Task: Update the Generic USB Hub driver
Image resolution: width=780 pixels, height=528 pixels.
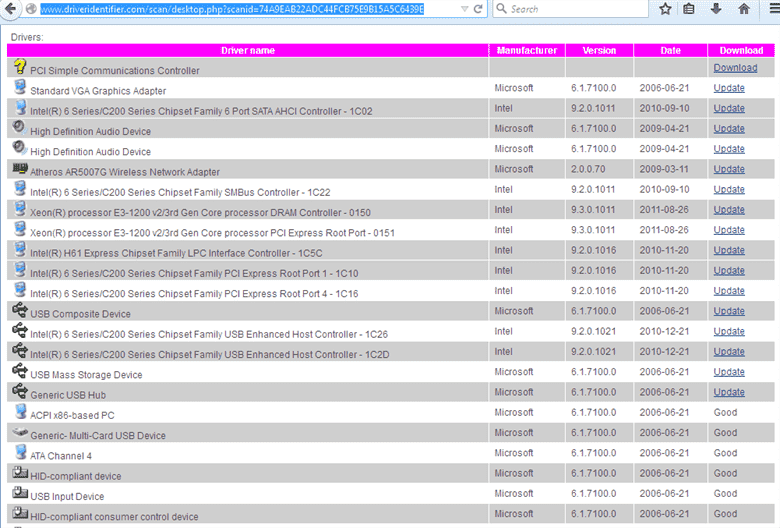Action: [x=729, y=392]
